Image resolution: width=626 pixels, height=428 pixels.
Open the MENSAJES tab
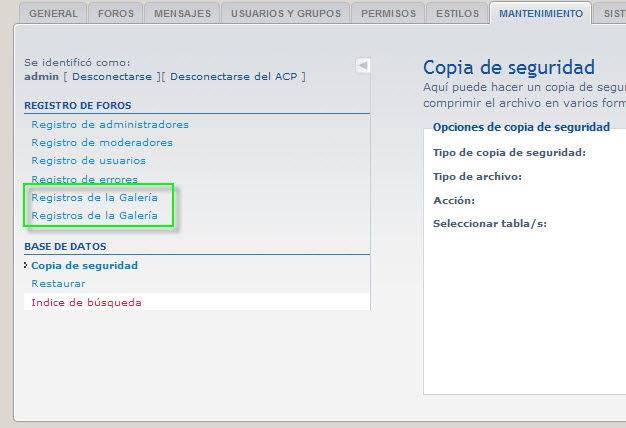(182, 13)
